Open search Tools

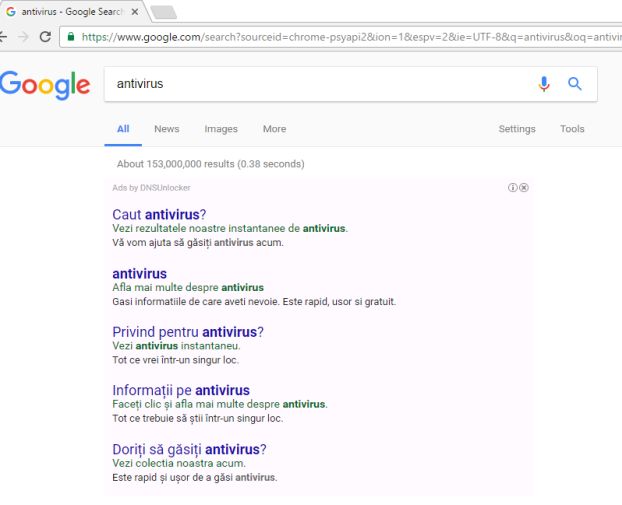(572, 129)
